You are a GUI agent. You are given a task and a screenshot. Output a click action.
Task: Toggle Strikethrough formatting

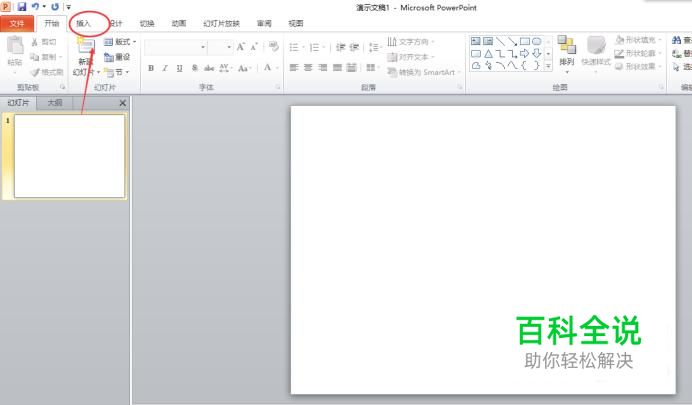pos(209,68)
